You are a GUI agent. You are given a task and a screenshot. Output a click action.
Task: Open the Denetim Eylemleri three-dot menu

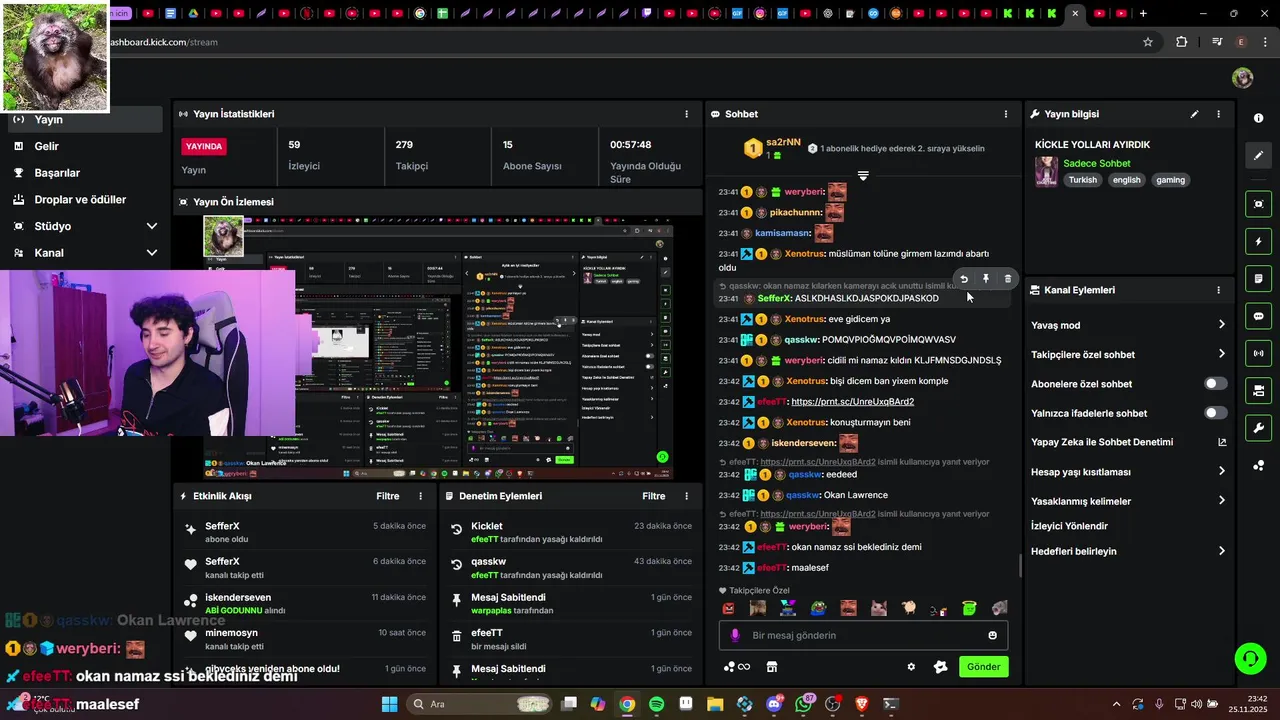click(x=686, y=496)
